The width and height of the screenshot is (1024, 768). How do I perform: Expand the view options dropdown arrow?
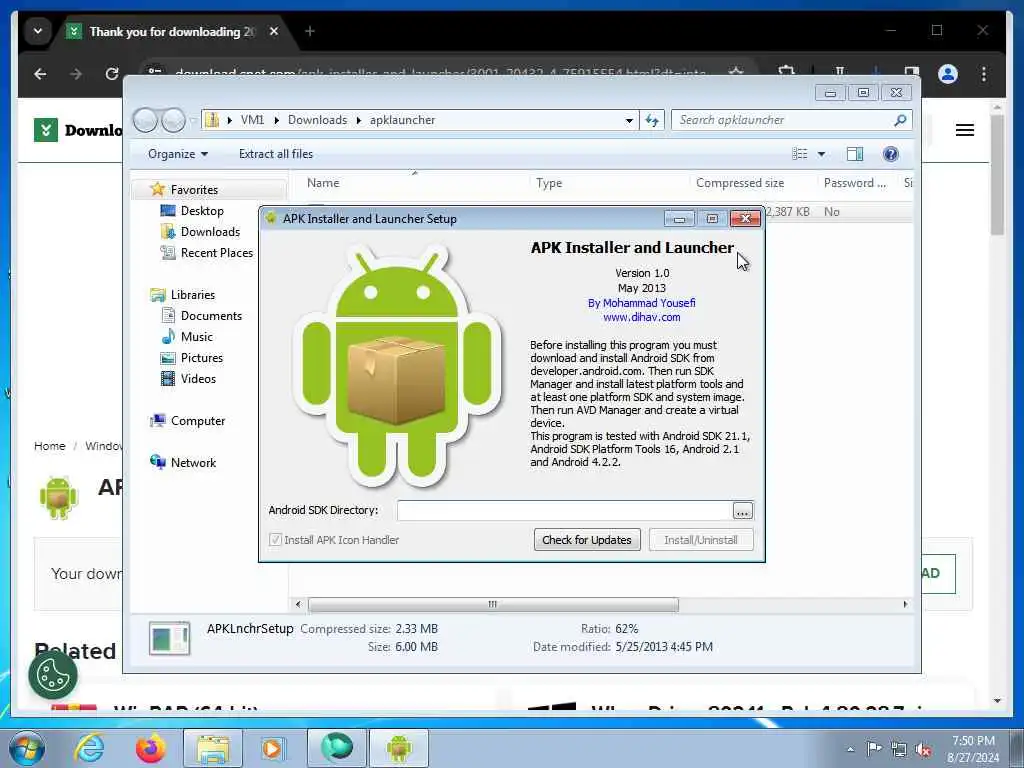click(x=821, y=154)
